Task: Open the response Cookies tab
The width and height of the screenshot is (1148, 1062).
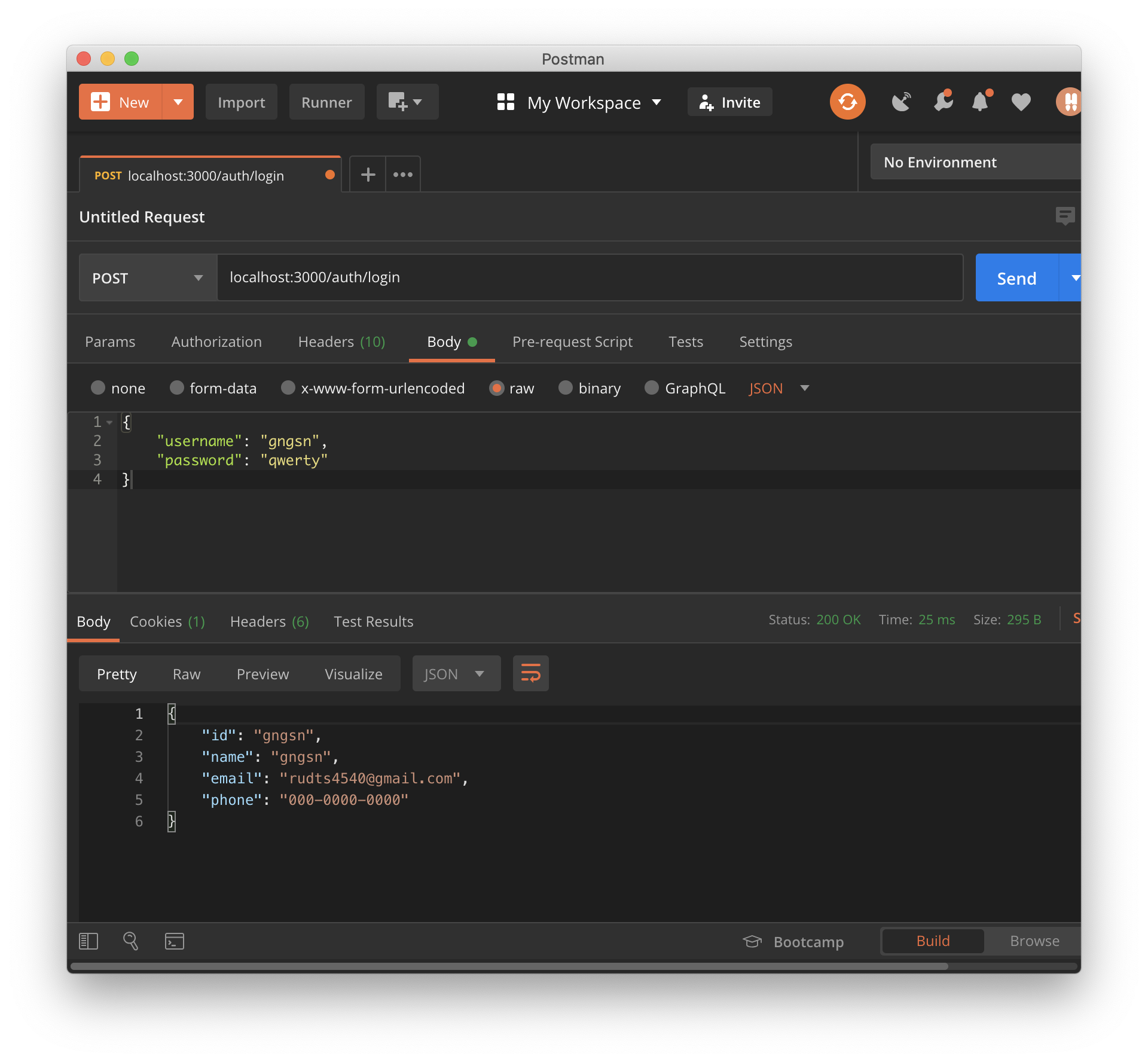Action: [167, 622]
